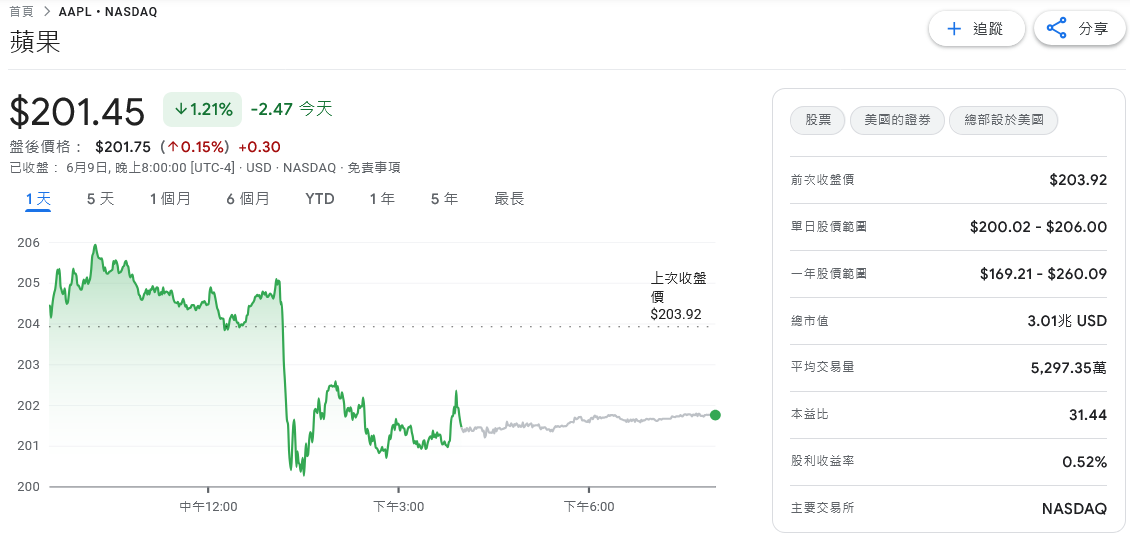1130x535 pixels.
Task: Click the 本益比 label
Action: [x=809, y=415]
